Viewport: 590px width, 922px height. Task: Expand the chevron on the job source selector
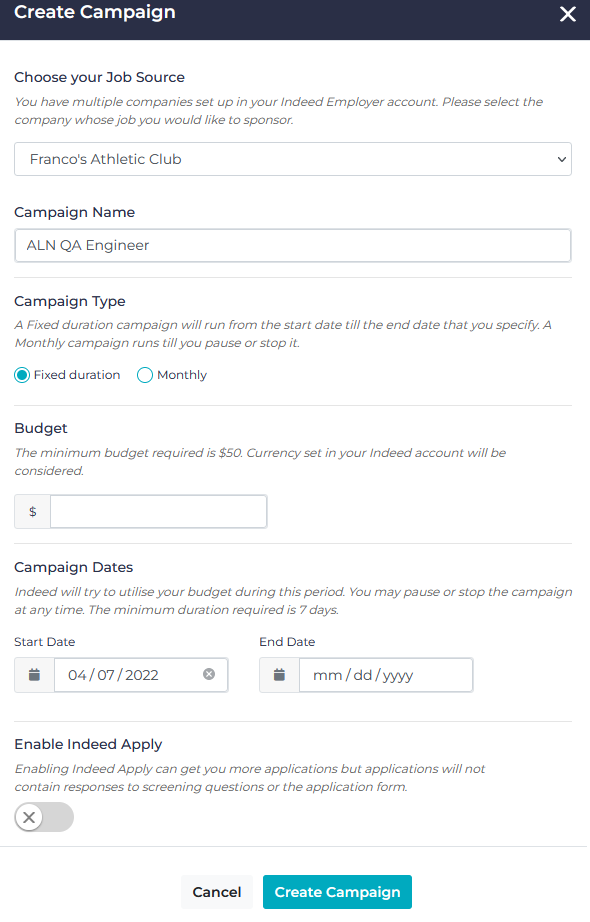point(563,158)
